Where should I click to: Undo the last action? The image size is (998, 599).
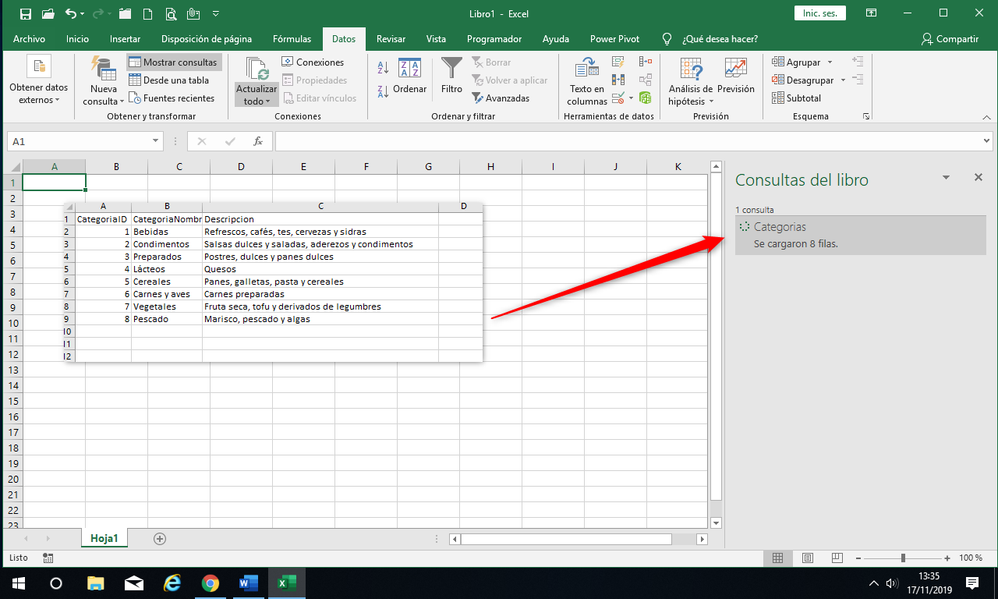coord(71,13)
